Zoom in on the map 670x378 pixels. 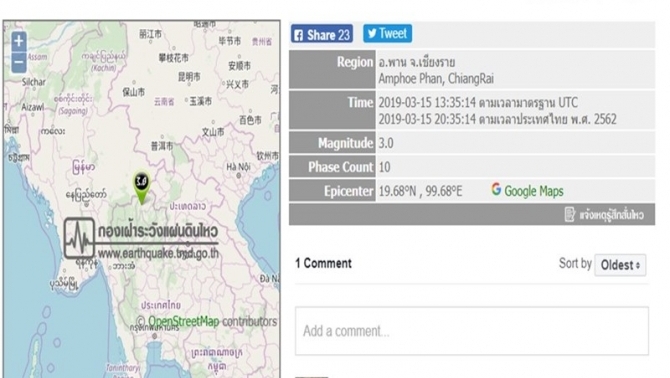tap(19, 41)
